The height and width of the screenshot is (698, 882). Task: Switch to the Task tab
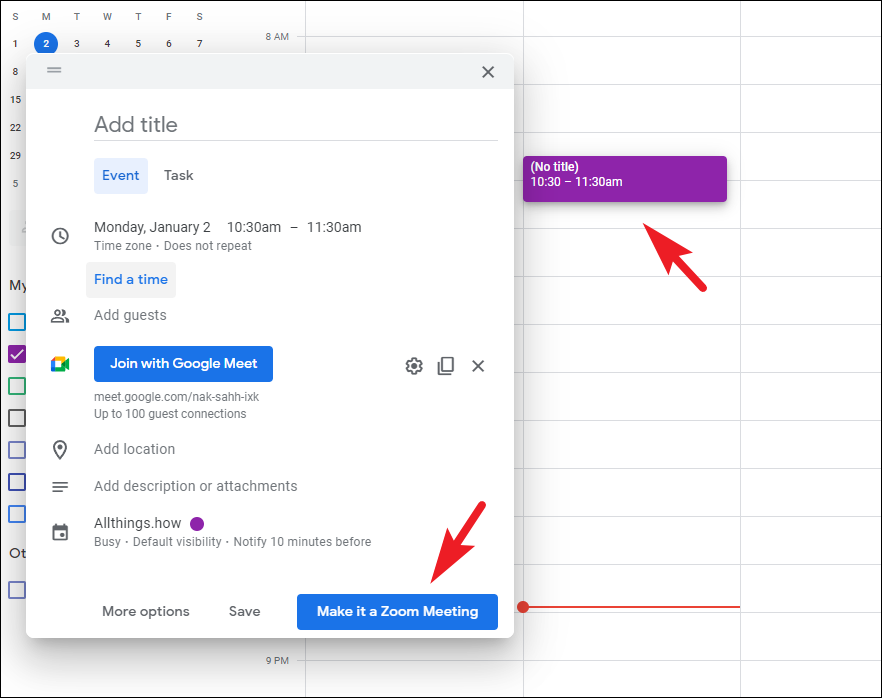[x=178, y=175]
